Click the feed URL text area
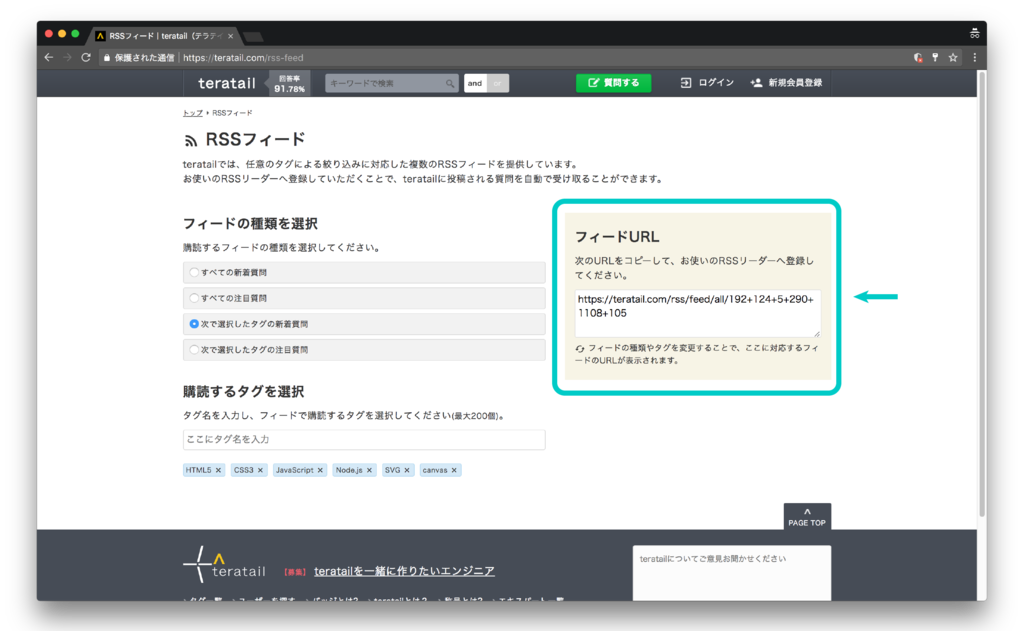 697,314
